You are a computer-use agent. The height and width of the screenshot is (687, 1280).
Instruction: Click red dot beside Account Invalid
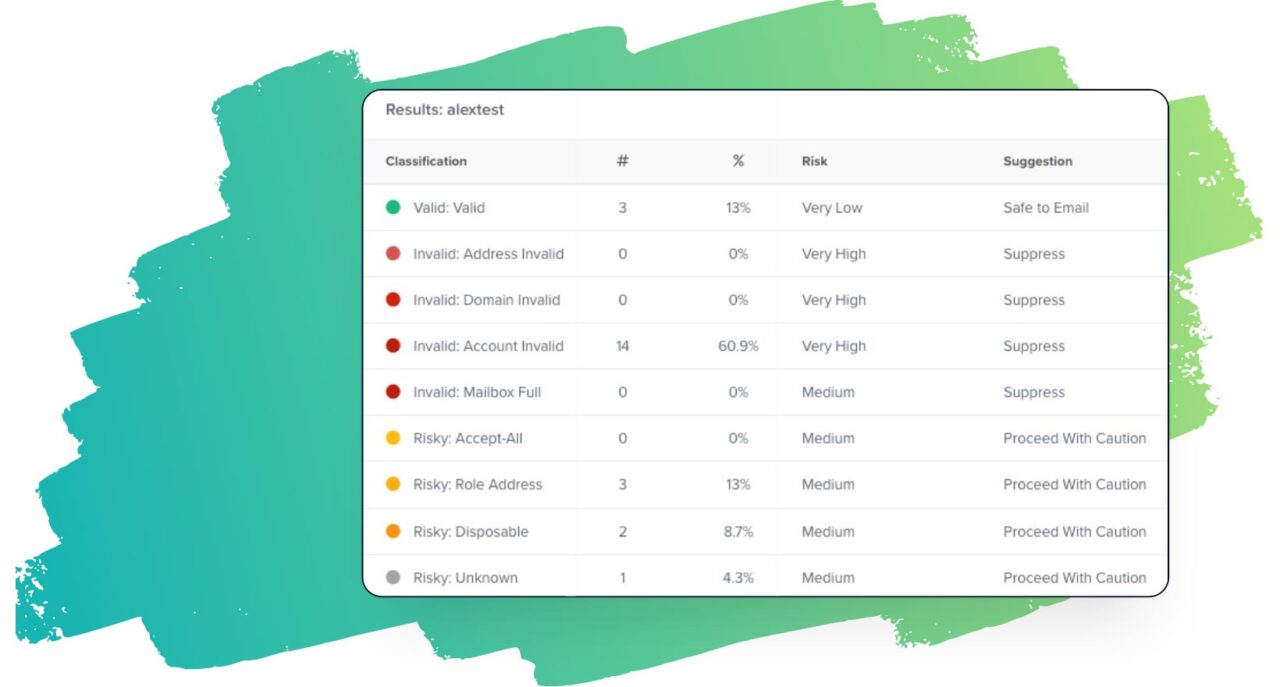coord(393,346)
